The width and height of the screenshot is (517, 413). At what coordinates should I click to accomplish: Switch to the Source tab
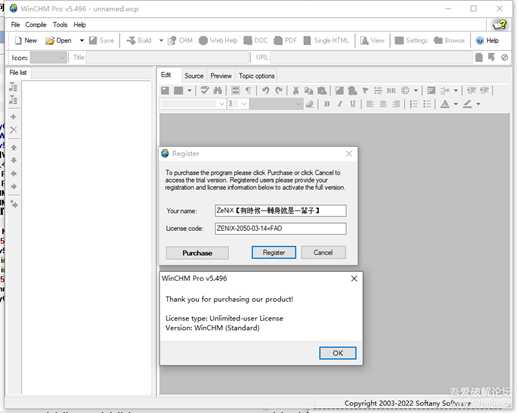click(194, 76)
